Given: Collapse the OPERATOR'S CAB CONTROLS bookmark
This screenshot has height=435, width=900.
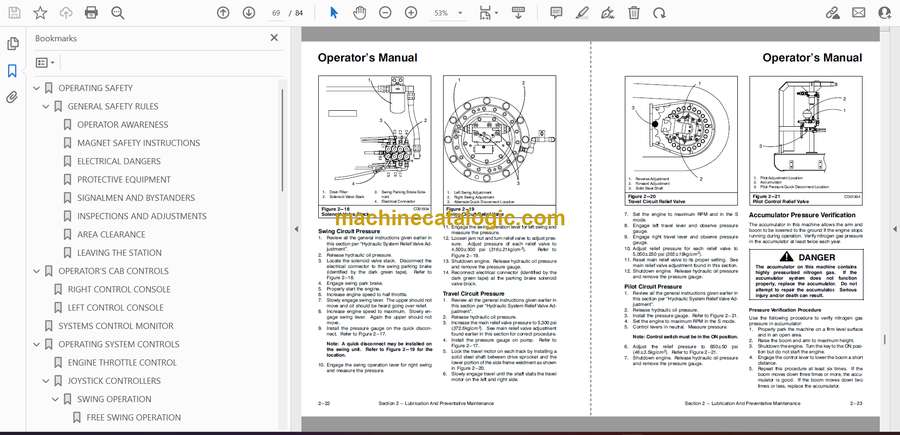Looking at the screenshot, I should pos(37,271).
